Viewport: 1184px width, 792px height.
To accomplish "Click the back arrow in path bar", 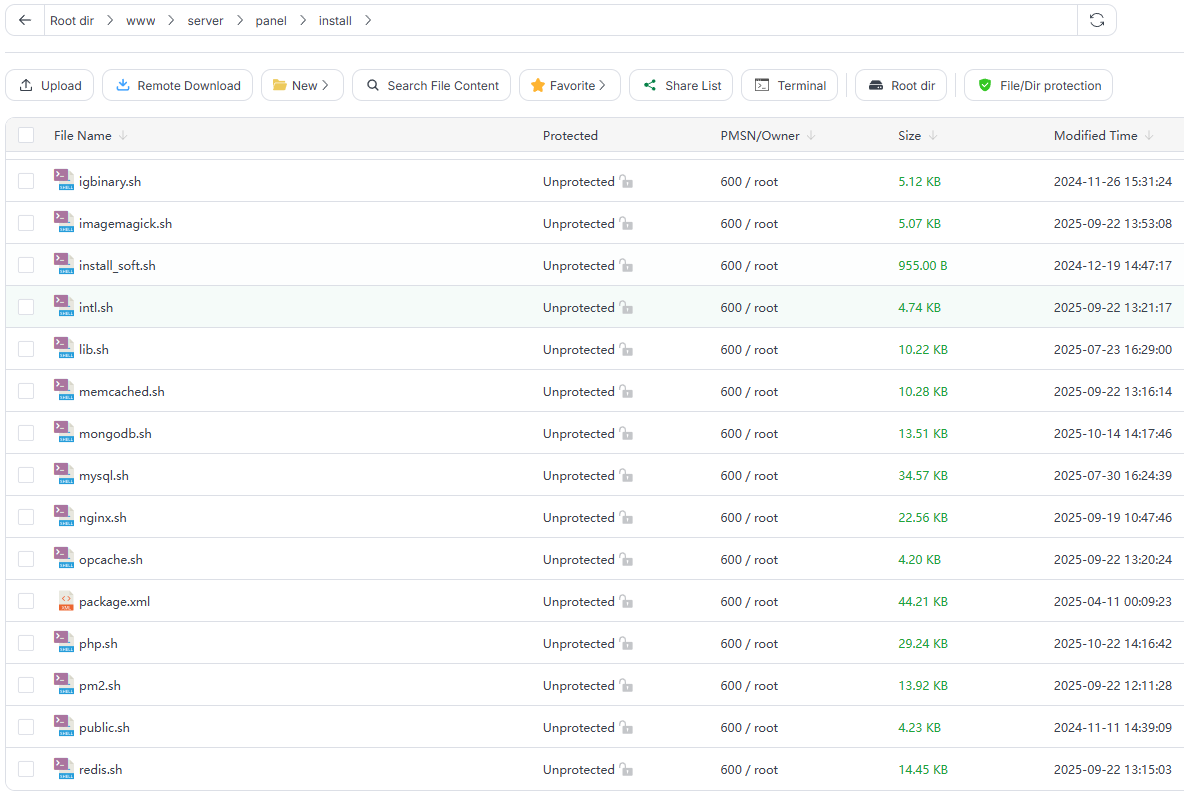I will click(25, 20).
